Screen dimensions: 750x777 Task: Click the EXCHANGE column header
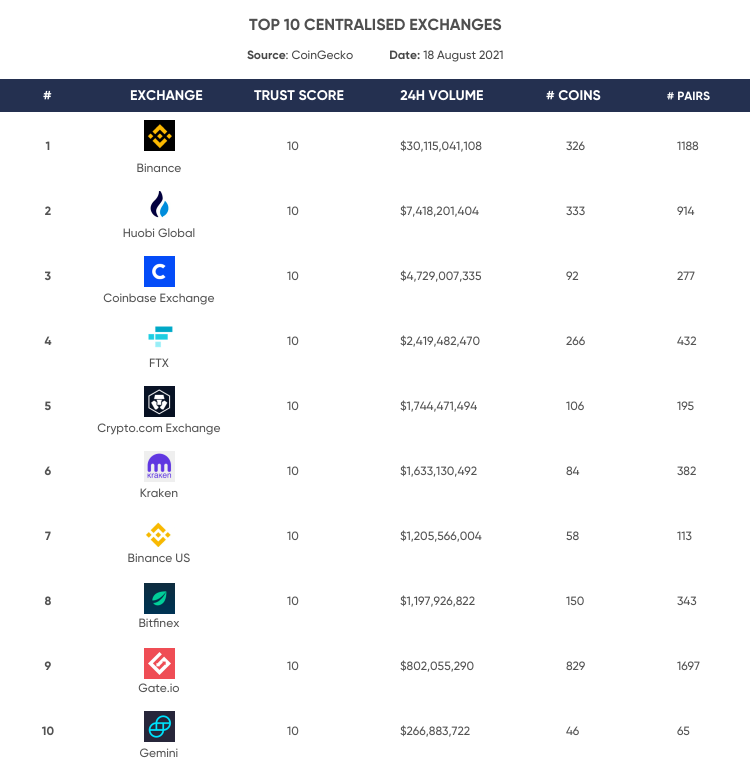pyautogui.click(x=166, y=95)
